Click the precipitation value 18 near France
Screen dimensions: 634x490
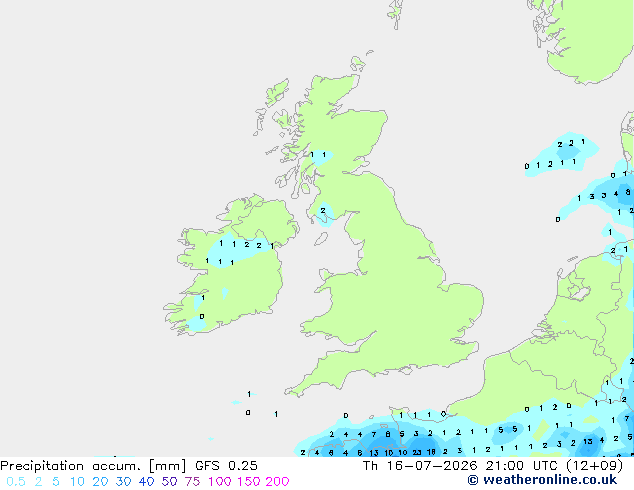[x=431, y=452]
